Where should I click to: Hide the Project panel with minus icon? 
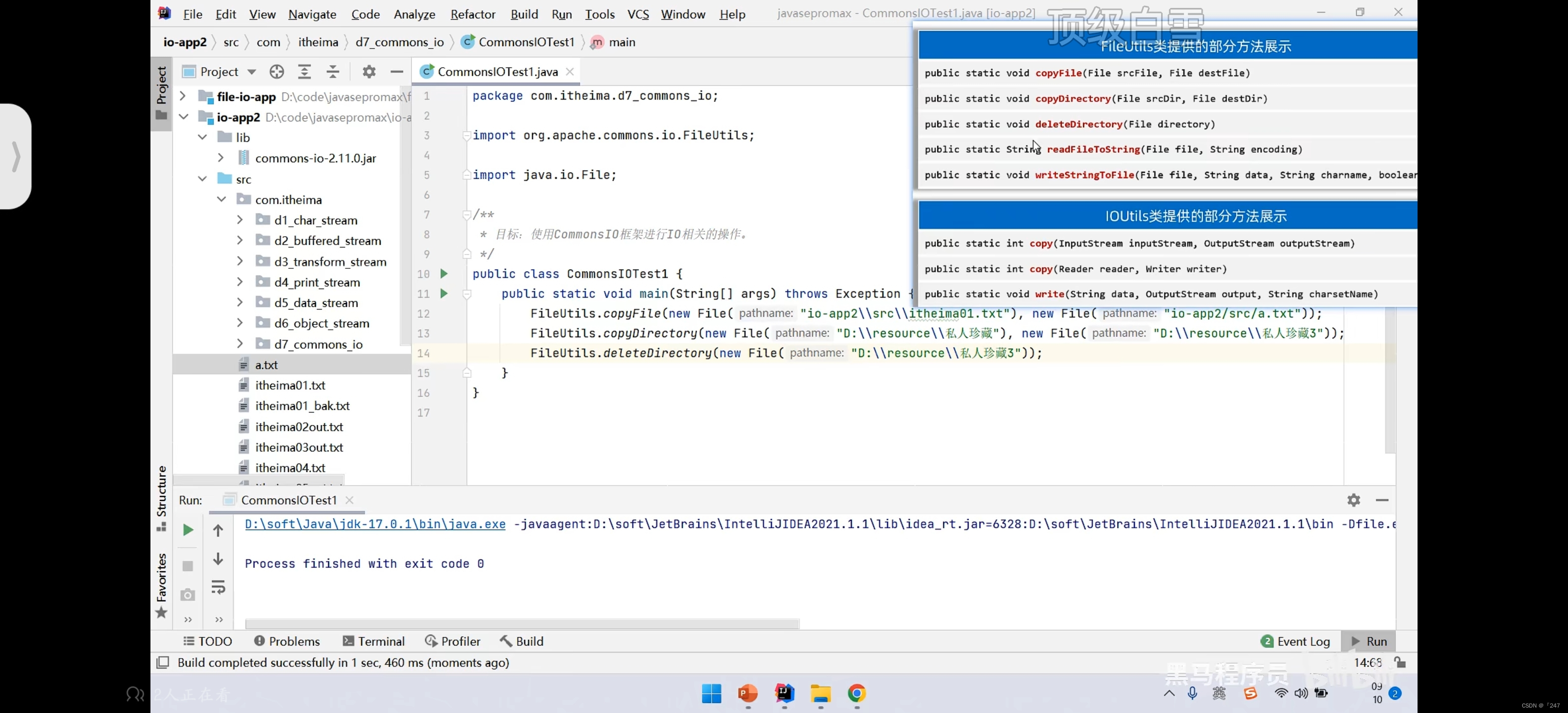(397, 72)
